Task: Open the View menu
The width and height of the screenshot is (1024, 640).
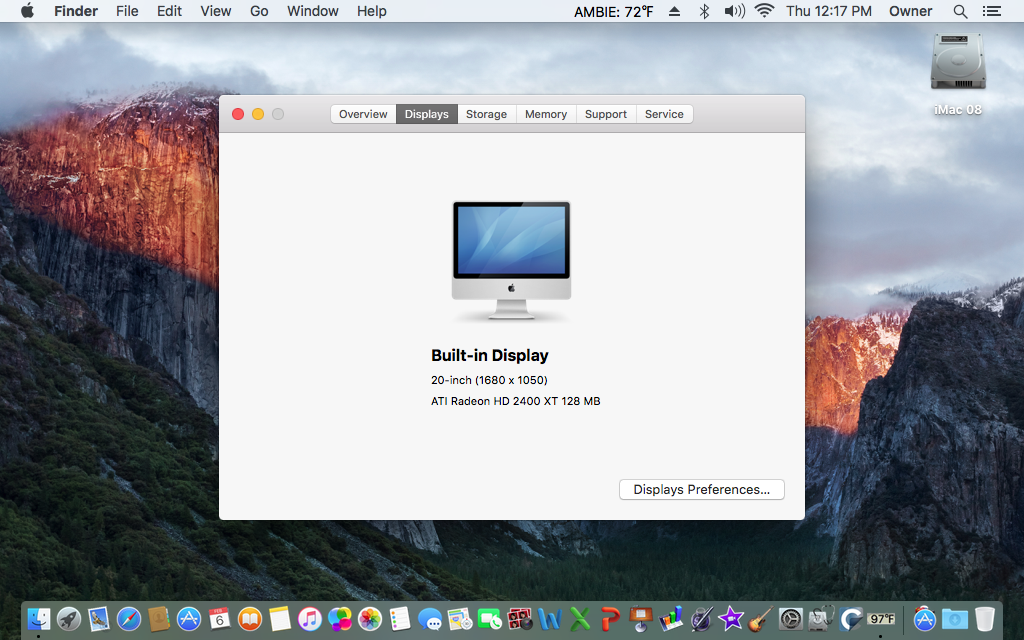Action: coord(216,11)
